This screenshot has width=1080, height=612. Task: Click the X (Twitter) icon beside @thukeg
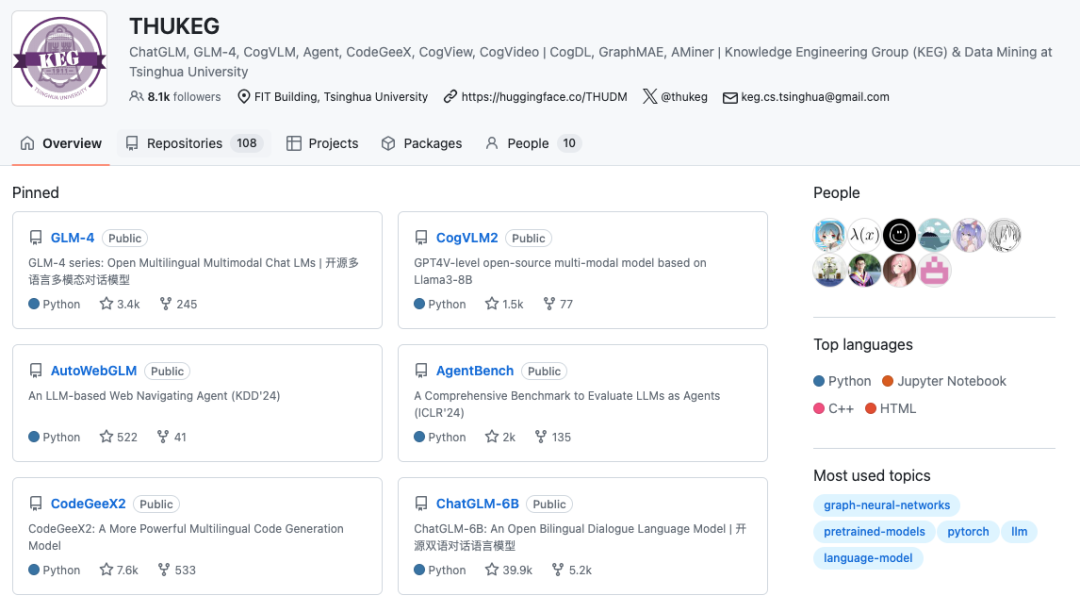point(650,96)
